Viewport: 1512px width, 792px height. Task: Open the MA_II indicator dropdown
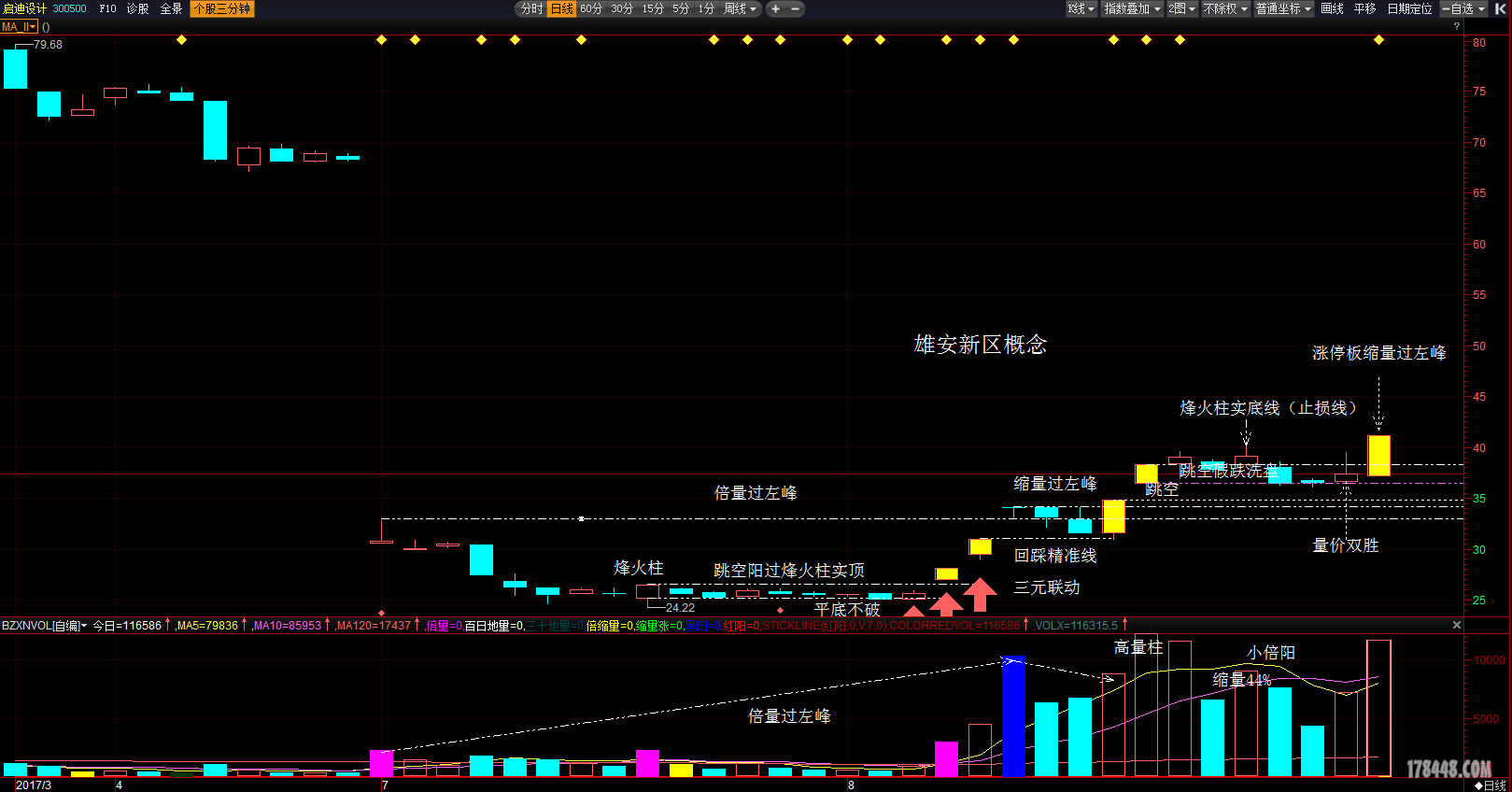(19, 26)
